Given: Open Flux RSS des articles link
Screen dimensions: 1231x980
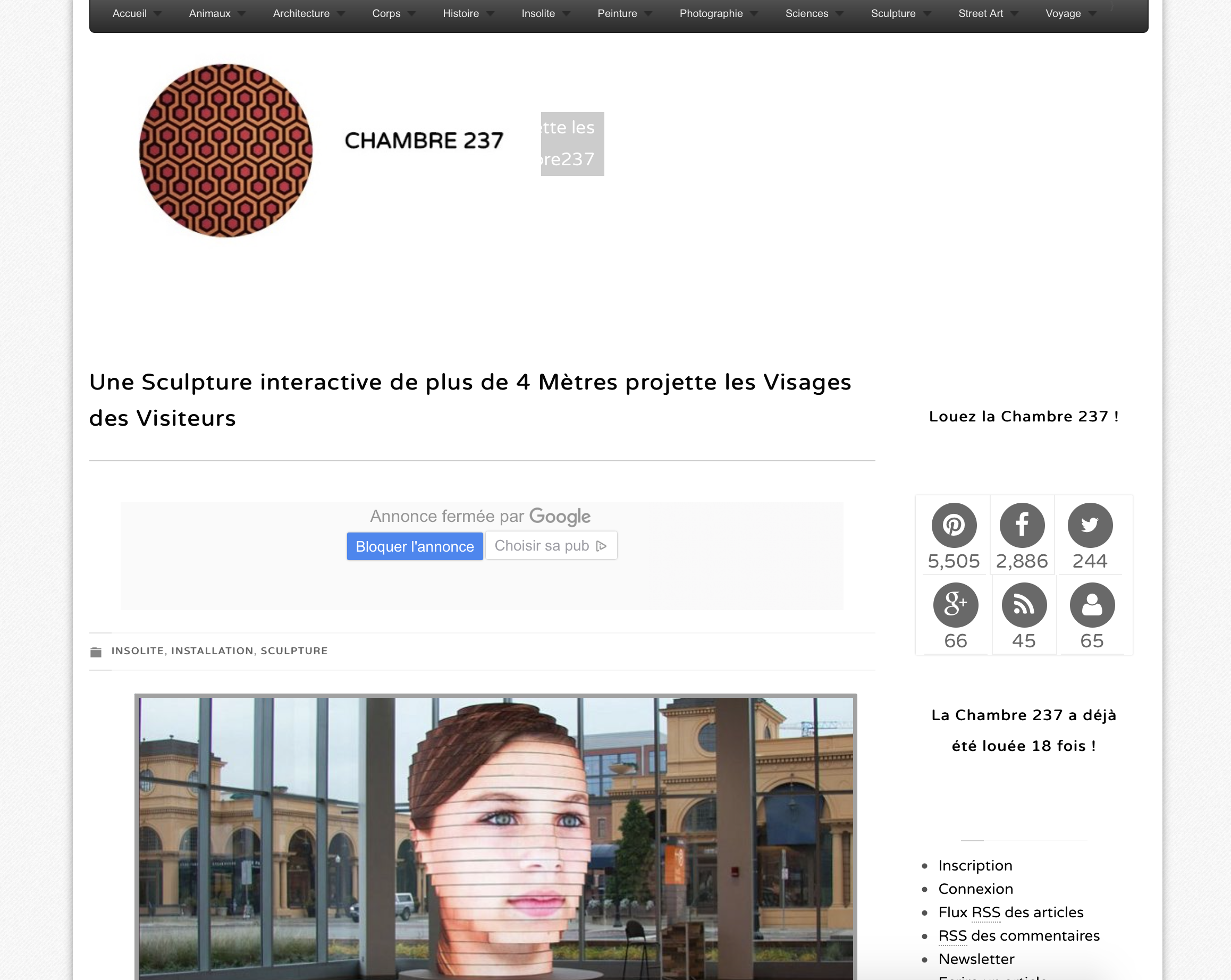Looking at the screenshot, I should 1010,912.
